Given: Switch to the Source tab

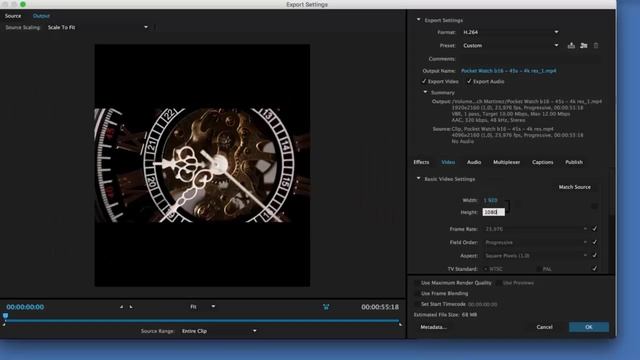Looking at the screenshot, I should (13, 16).
